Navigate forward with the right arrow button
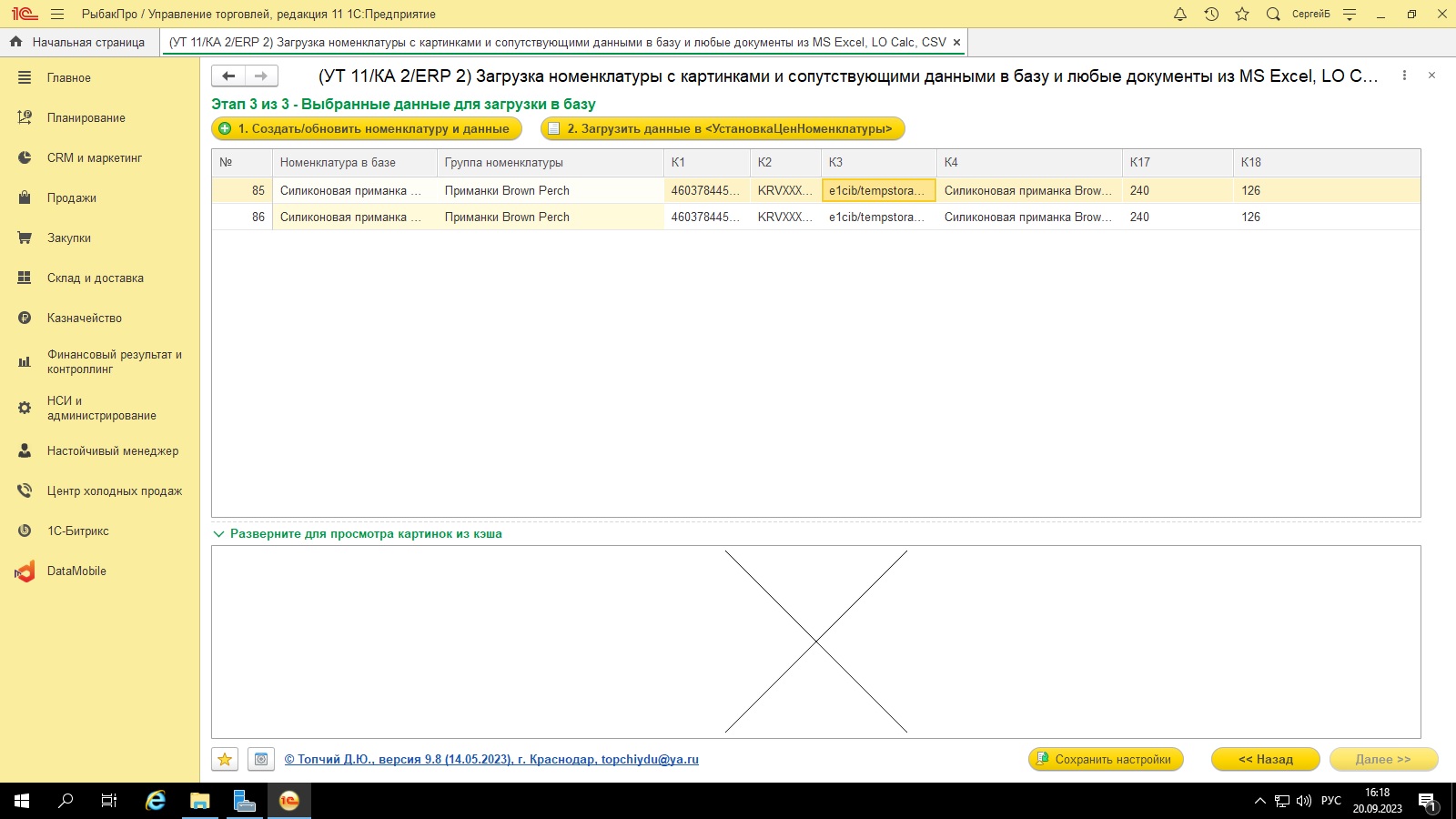Image resolution: width=1456 pixels, height=819 pixels. pos(261,76)
